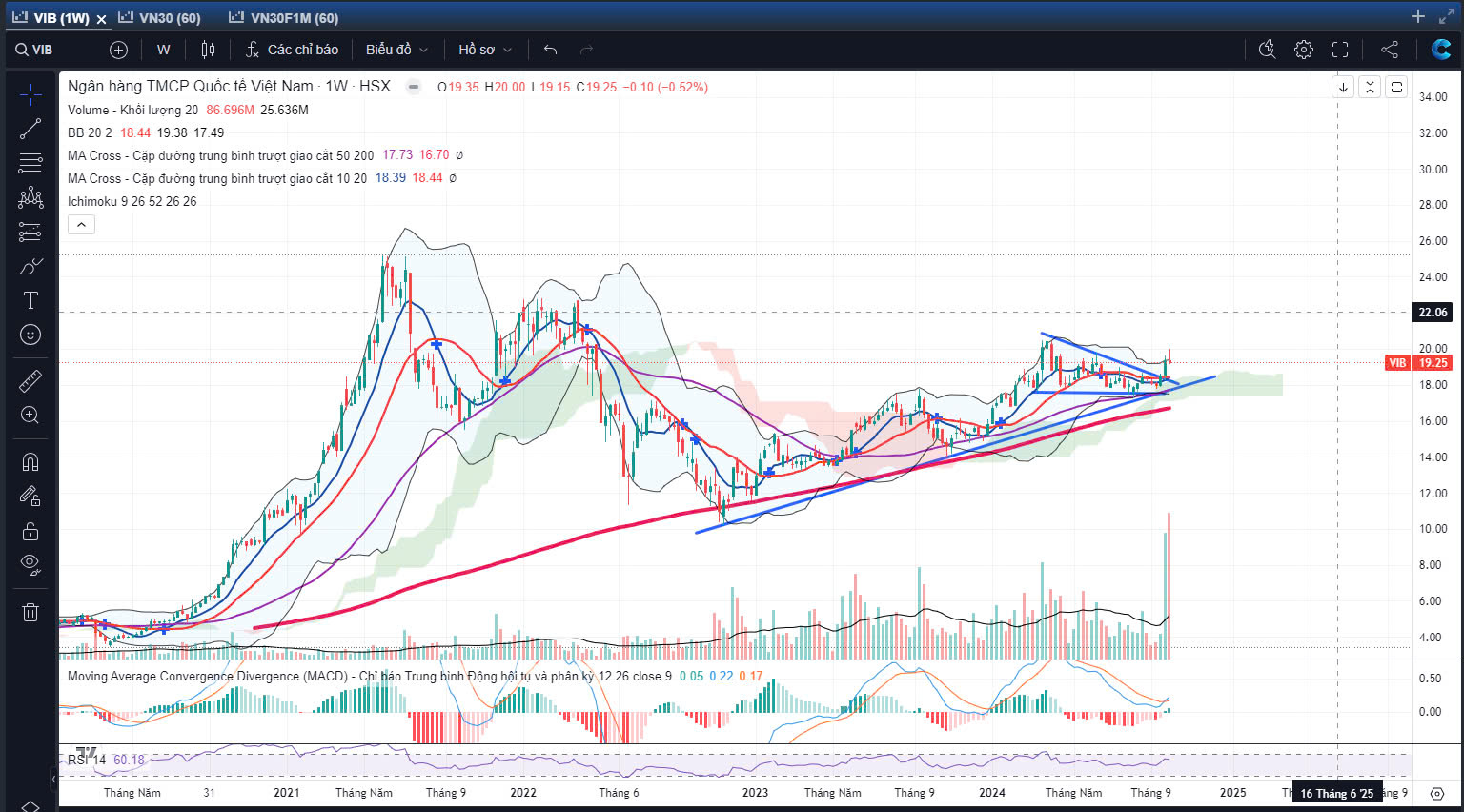
Task: Open the candlestick chart style selector
Action: click(208, 50)
